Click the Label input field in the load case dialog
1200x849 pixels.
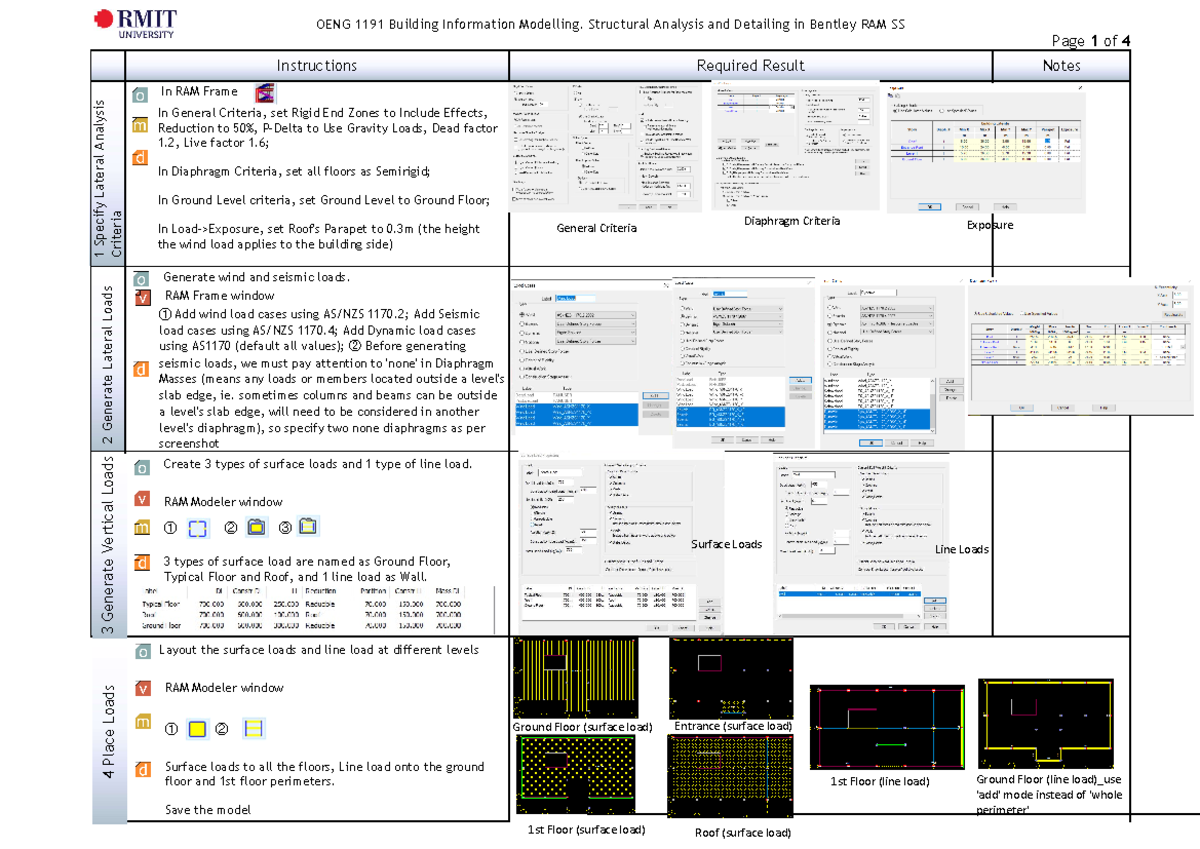pos(574,298)
